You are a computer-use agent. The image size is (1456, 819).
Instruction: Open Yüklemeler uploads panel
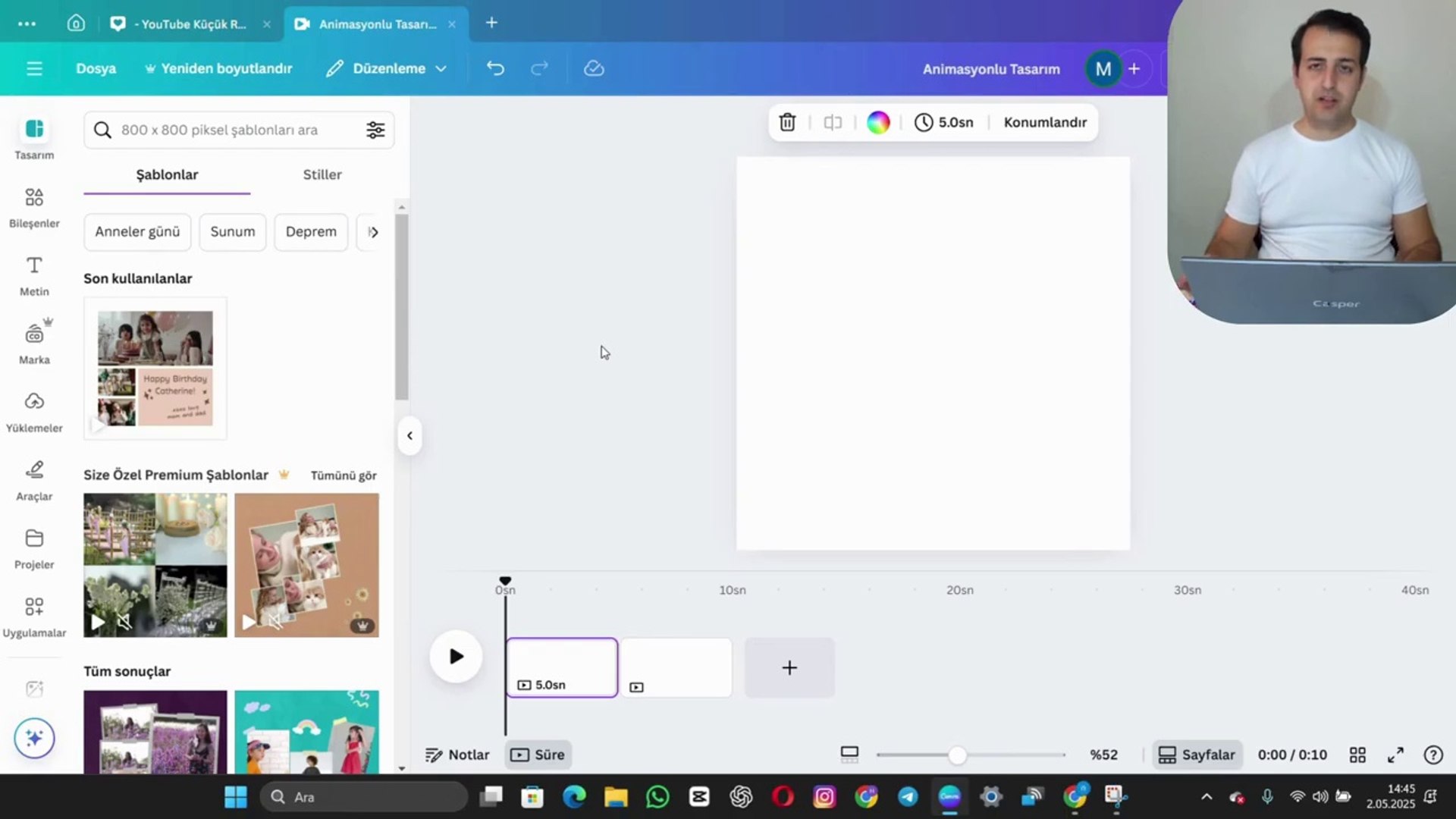pyautogui.click(x=34, y=411)
